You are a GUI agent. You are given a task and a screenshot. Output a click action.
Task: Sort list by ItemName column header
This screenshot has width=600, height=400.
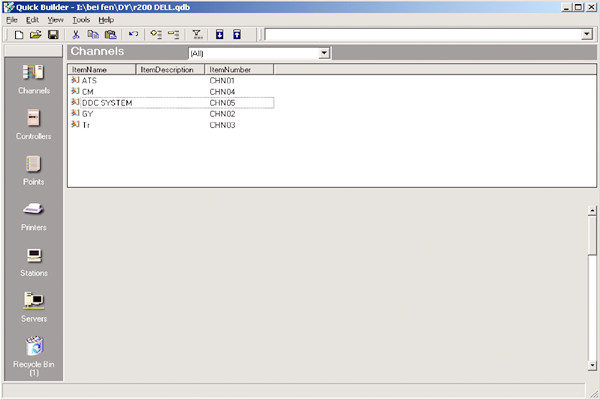pyautogui.click(x=101, y=70)
